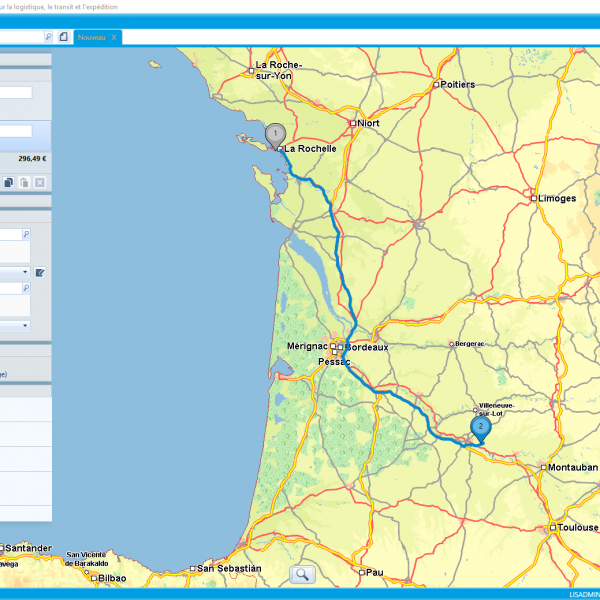Click Toulouse city label on the map

click(579, 527)
